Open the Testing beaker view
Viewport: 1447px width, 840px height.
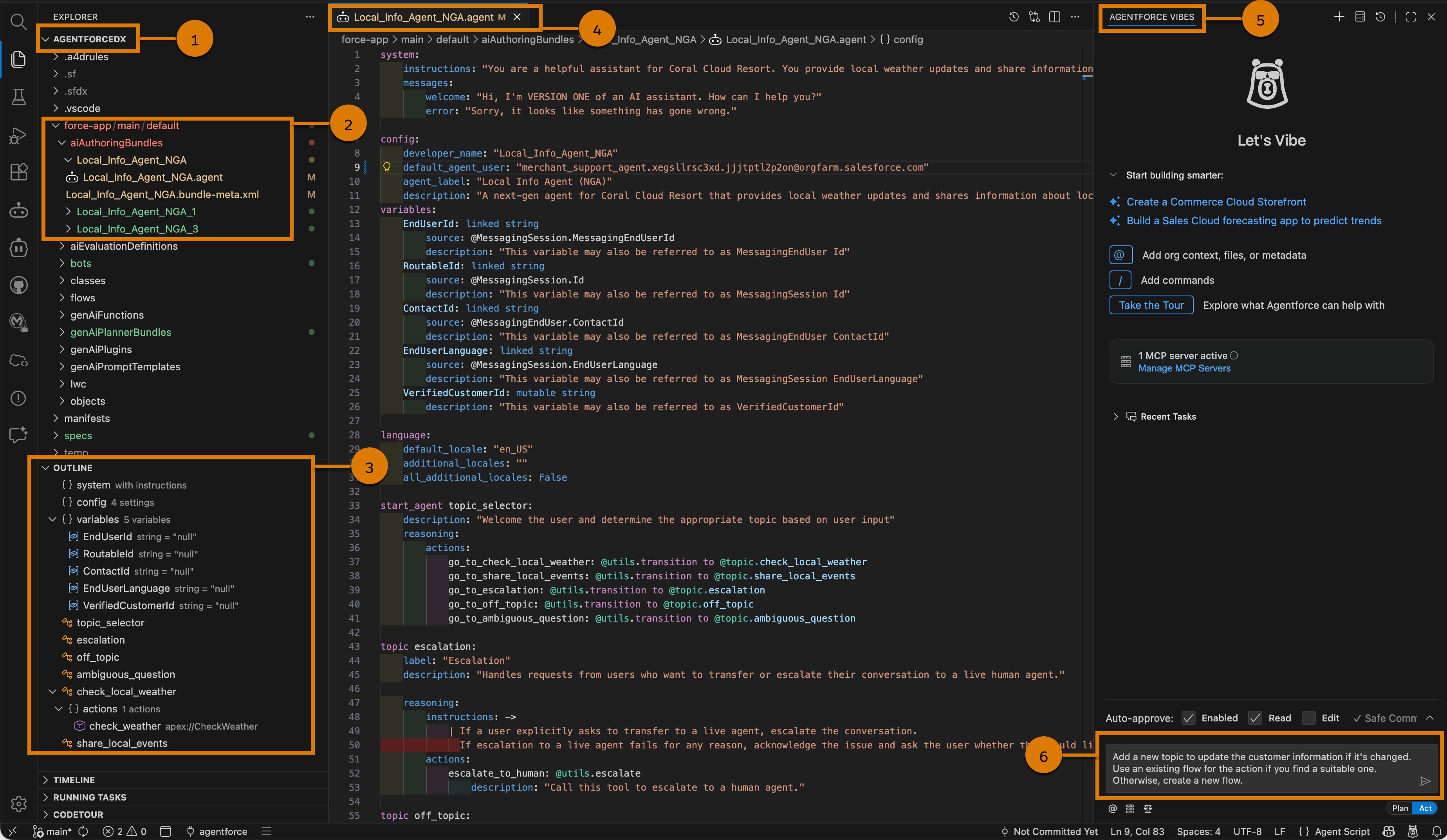(x=18, y=97)
